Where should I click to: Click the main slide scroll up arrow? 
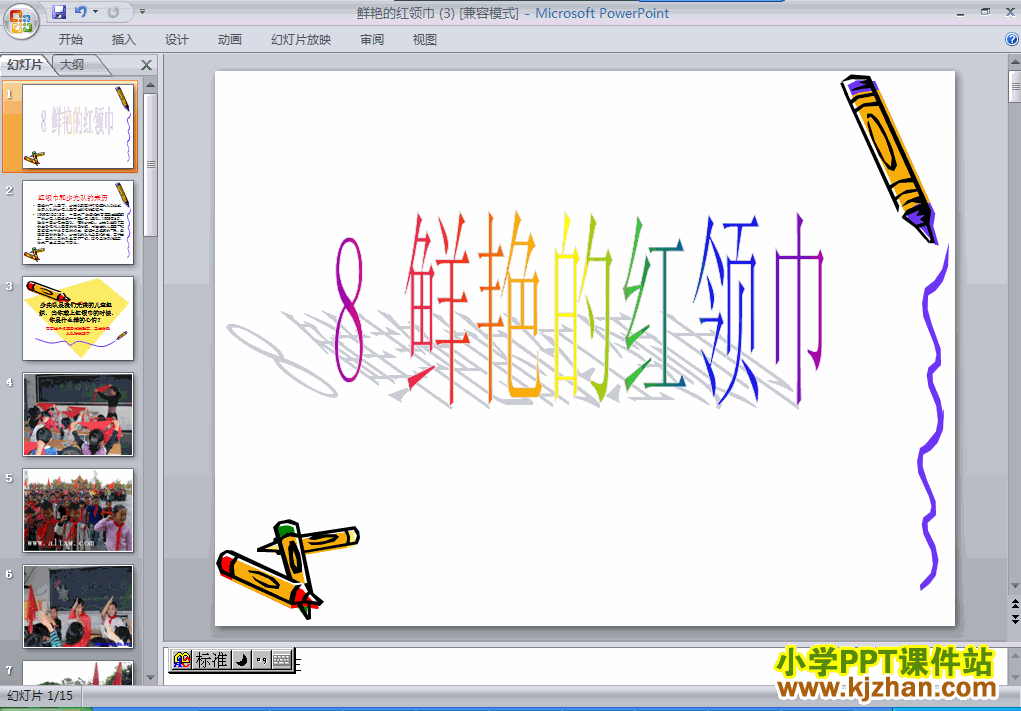pyautogui.click(x=1014, y=63)
